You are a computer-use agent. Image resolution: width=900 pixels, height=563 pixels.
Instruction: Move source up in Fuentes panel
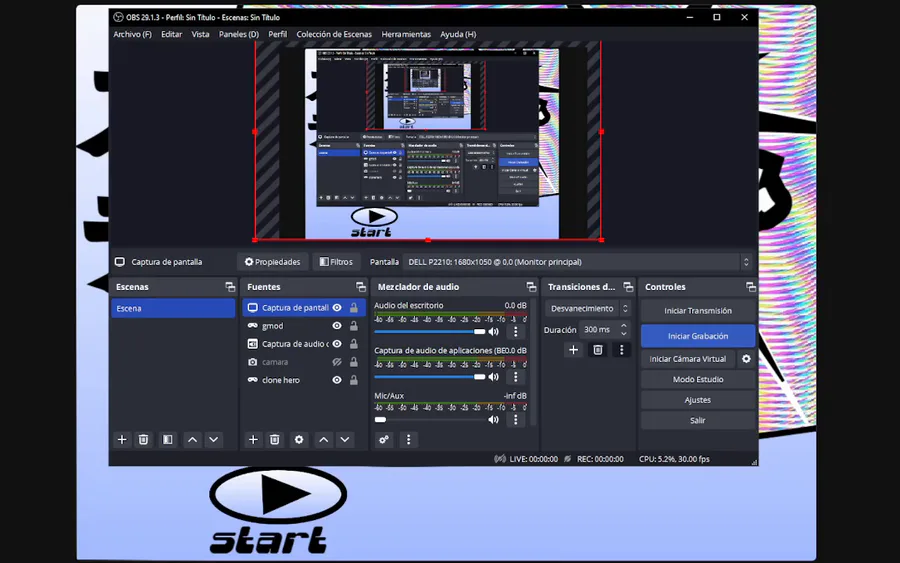coord(324,440)
